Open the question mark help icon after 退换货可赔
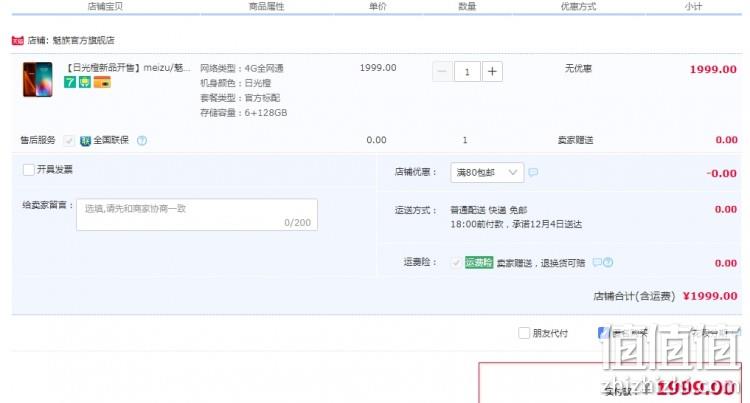Viewport: 750px width, 403px height. tap(608, 262)
